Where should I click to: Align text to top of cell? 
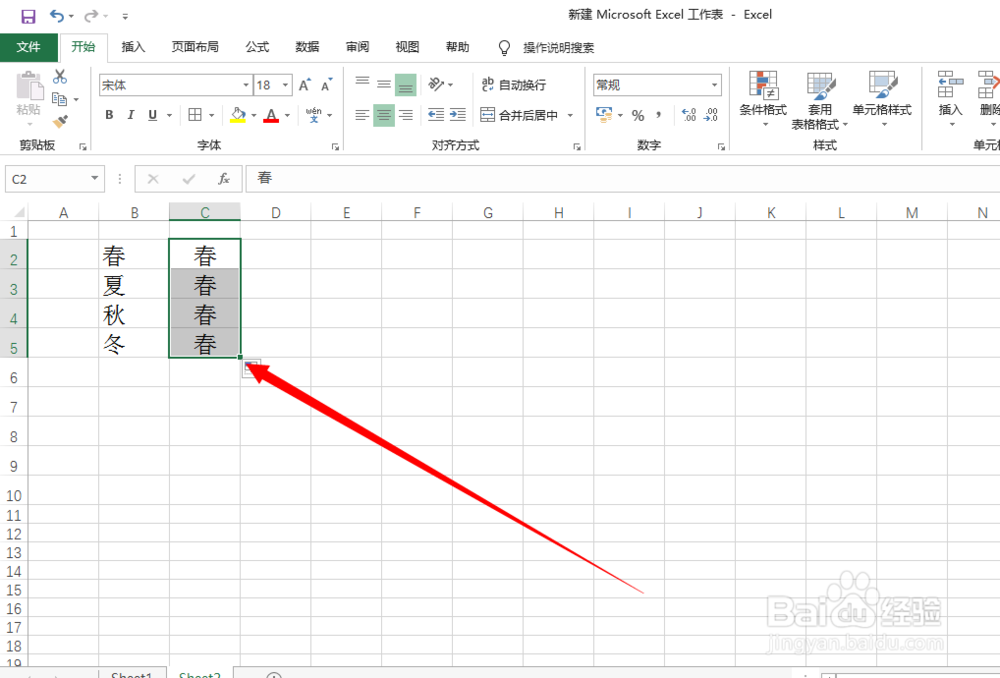click(362, 83)
